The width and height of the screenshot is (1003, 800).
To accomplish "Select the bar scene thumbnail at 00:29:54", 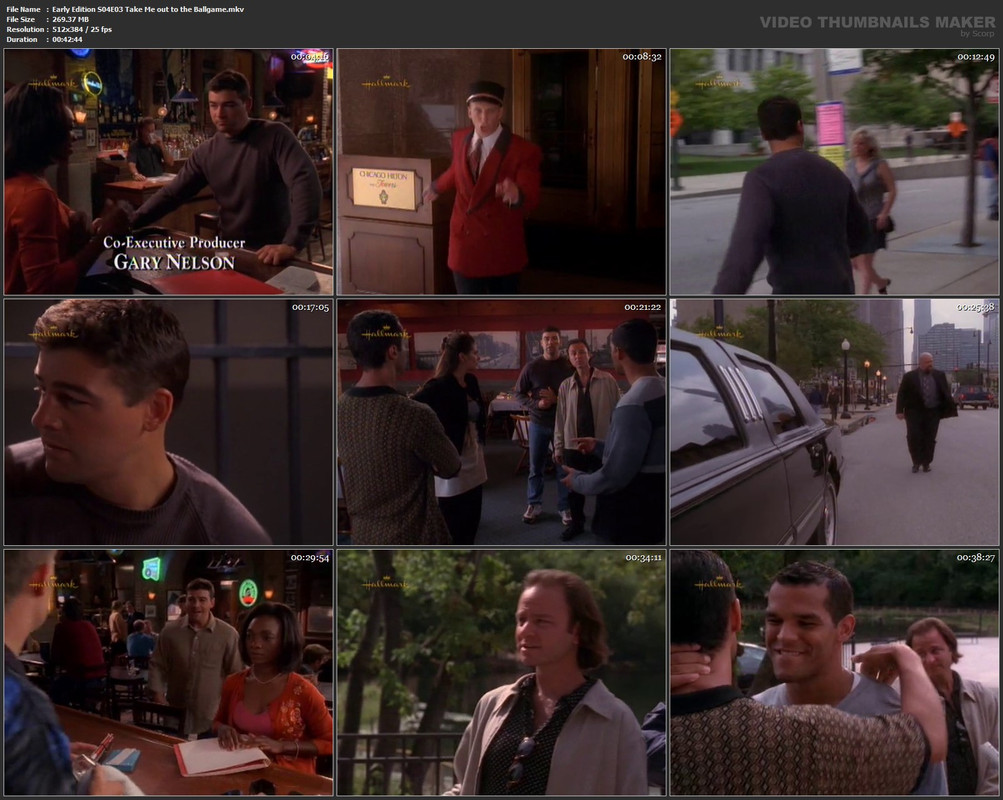I will (168, 673).
